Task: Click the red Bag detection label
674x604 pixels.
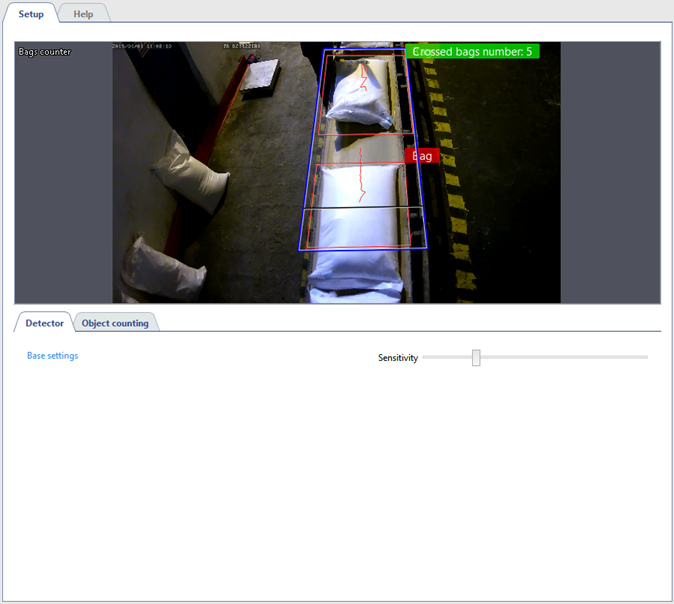Action: click(x=422, y=156)
